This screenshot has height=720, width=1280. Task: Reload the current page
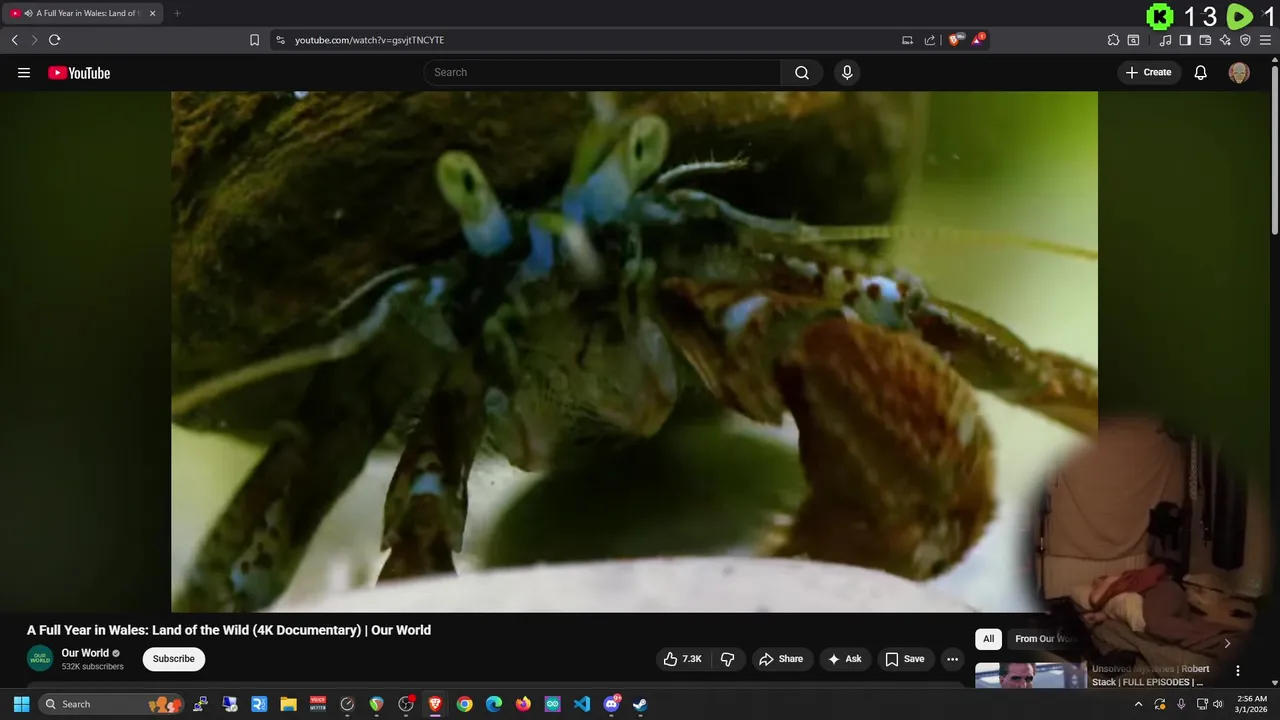pyautogui.click(x=55, y=40)
